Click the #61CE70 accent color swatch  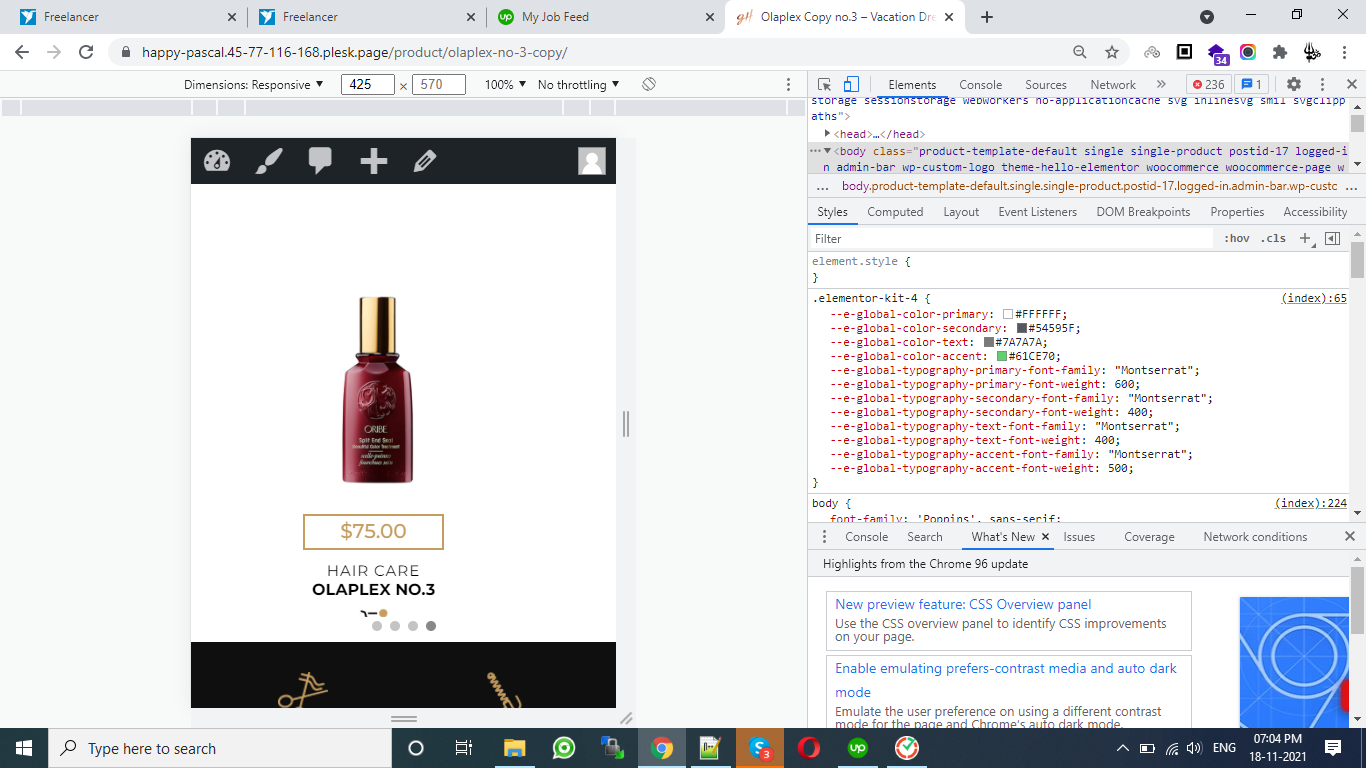[1001, 356]
